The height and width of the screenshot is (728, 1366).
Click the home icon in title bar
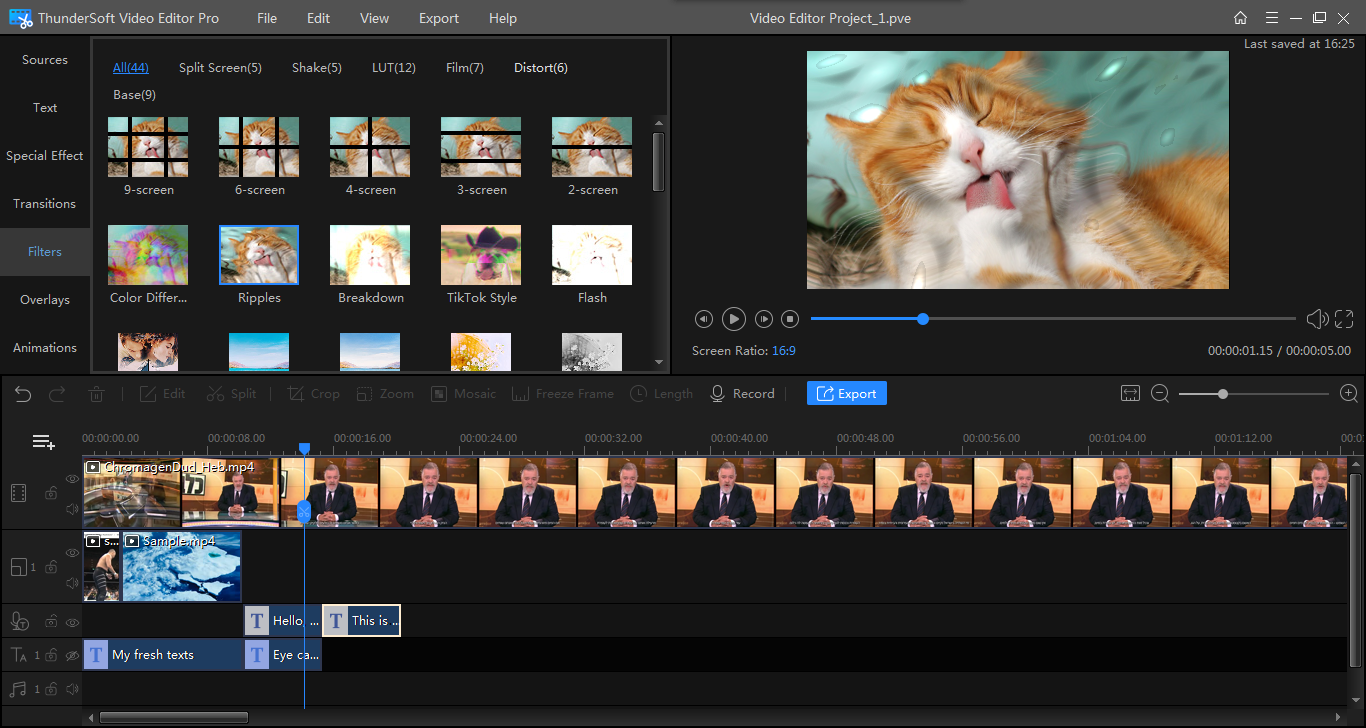tap(1240, 18)
